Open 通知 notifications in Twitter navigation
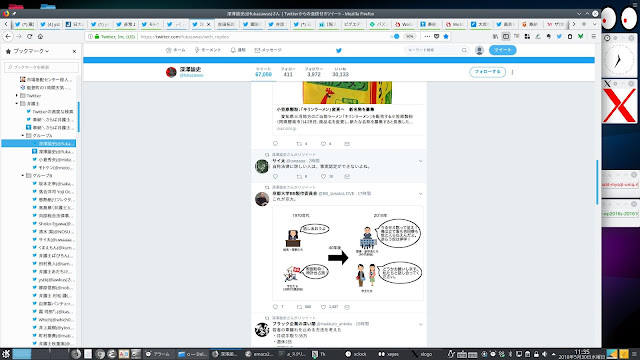This screenshot has height=360, width=640. [238, 50]
